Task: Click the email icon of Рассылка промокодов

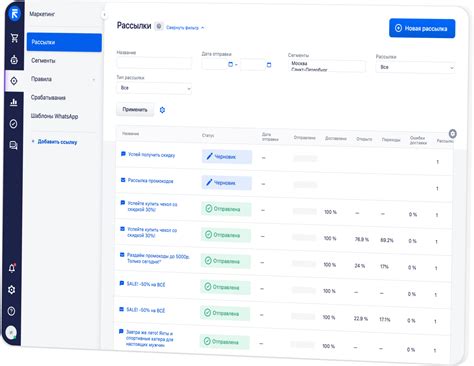Action: point(123,180)
